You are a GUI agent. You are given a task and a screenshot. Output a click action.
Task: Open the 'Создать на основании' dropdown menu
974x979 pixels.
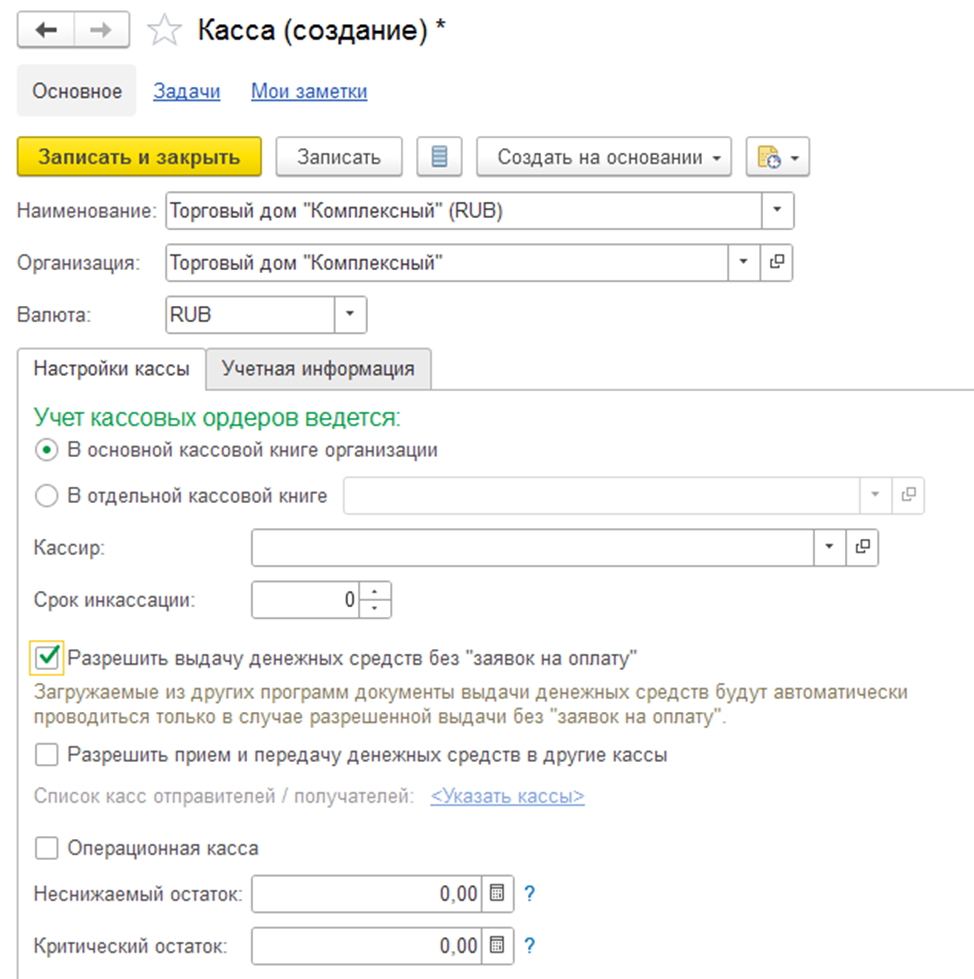(604, 156)
